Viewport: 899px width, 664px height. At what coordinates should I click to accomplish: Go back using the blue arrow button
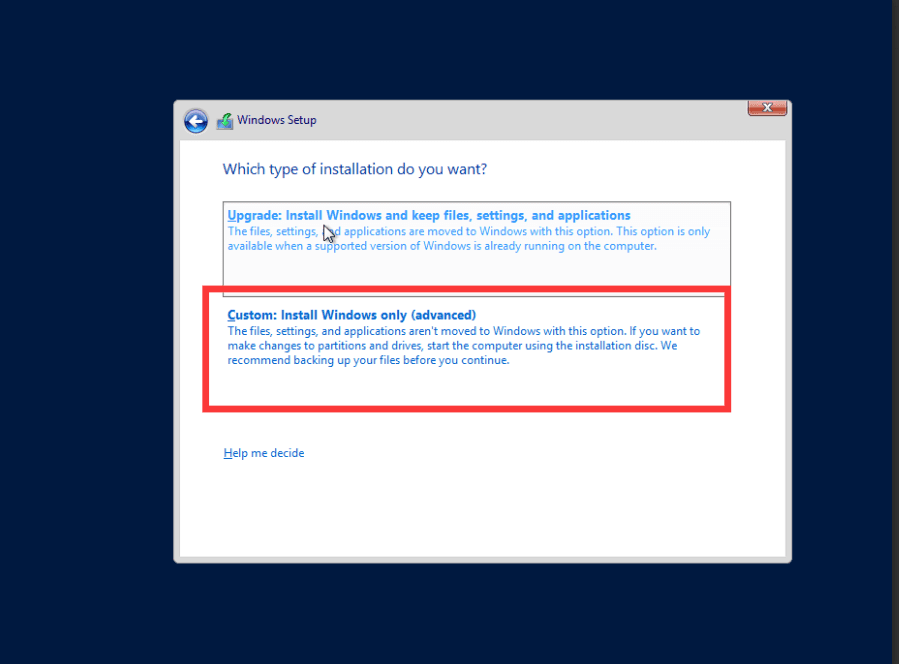[196, 121]
